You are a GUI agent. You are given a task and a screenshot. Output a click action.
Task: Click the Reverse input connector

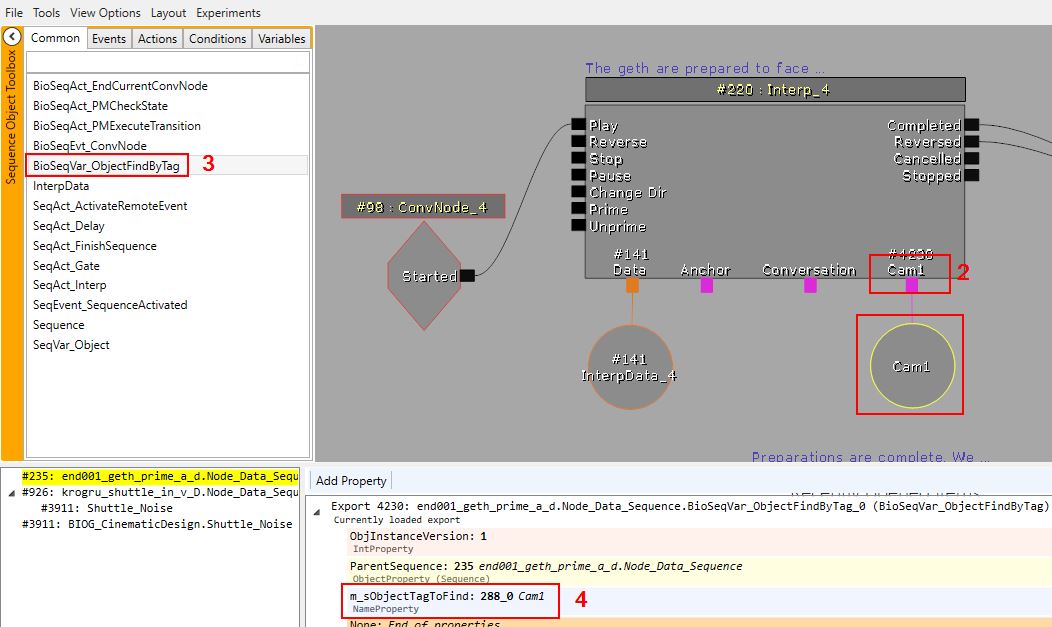point(578,141)
